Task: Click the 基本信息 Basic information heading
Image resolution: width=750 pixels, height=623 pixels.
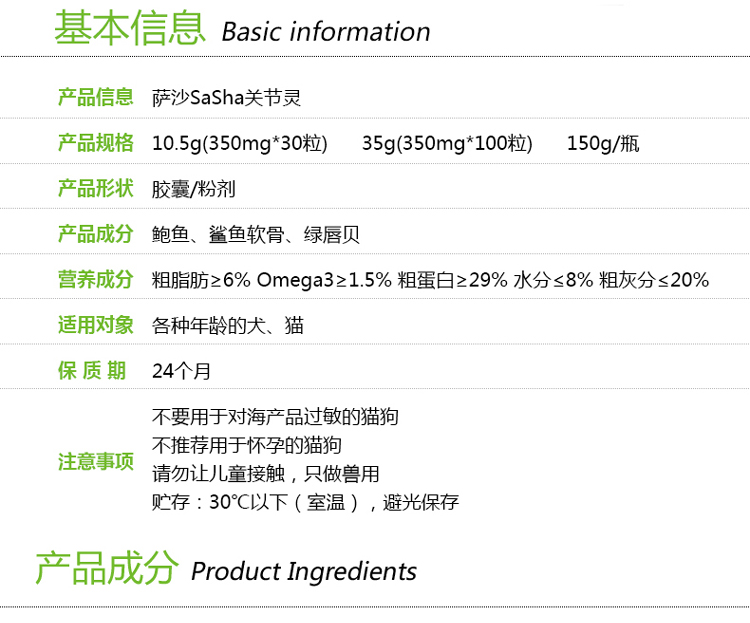Action: coord(242,29)
